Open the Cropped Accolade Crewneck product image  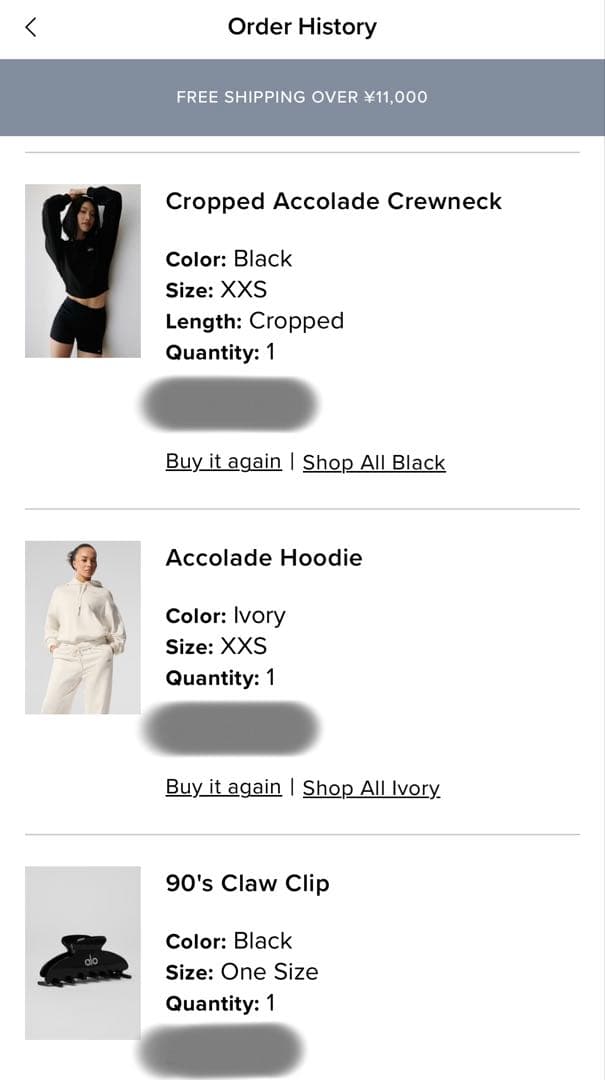pyautogui.click(x=83, y=270)
